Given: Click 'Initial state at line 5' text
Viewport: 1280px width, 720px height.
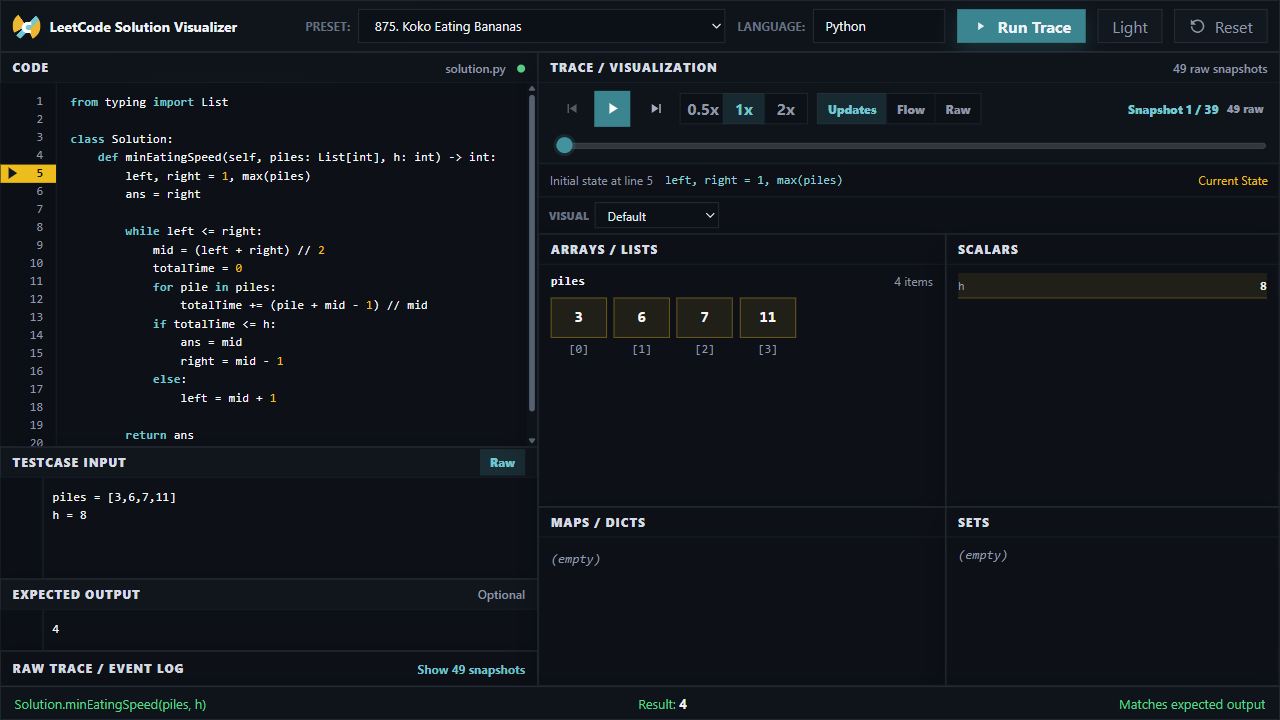Looking at the screenshot, I should pos(601,181).
